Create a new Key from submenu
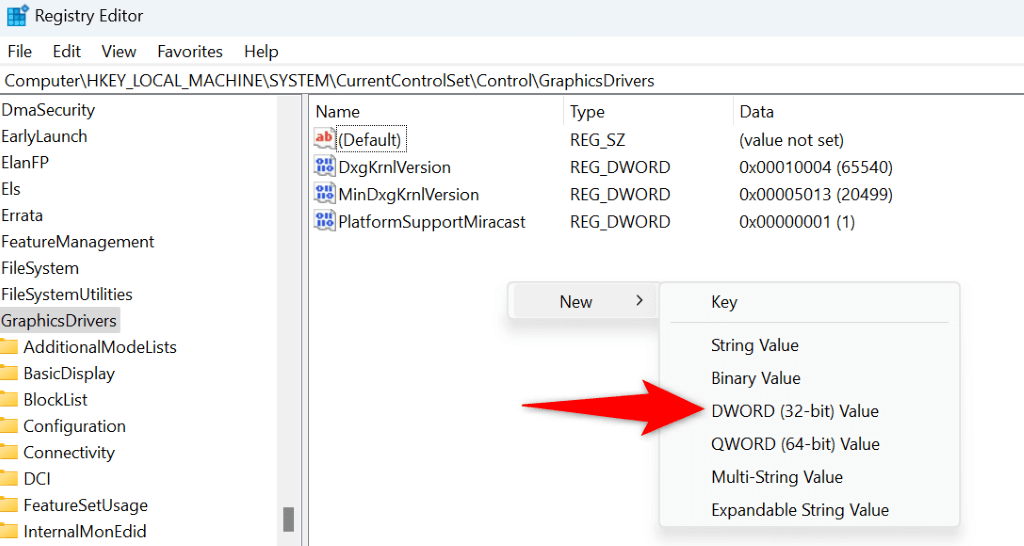This screenshot has width=1024, height=546. 724,302
